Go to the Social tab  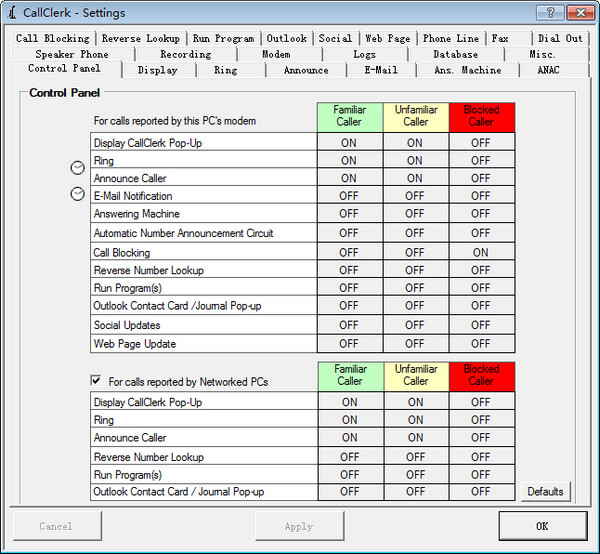click(336, 38)
